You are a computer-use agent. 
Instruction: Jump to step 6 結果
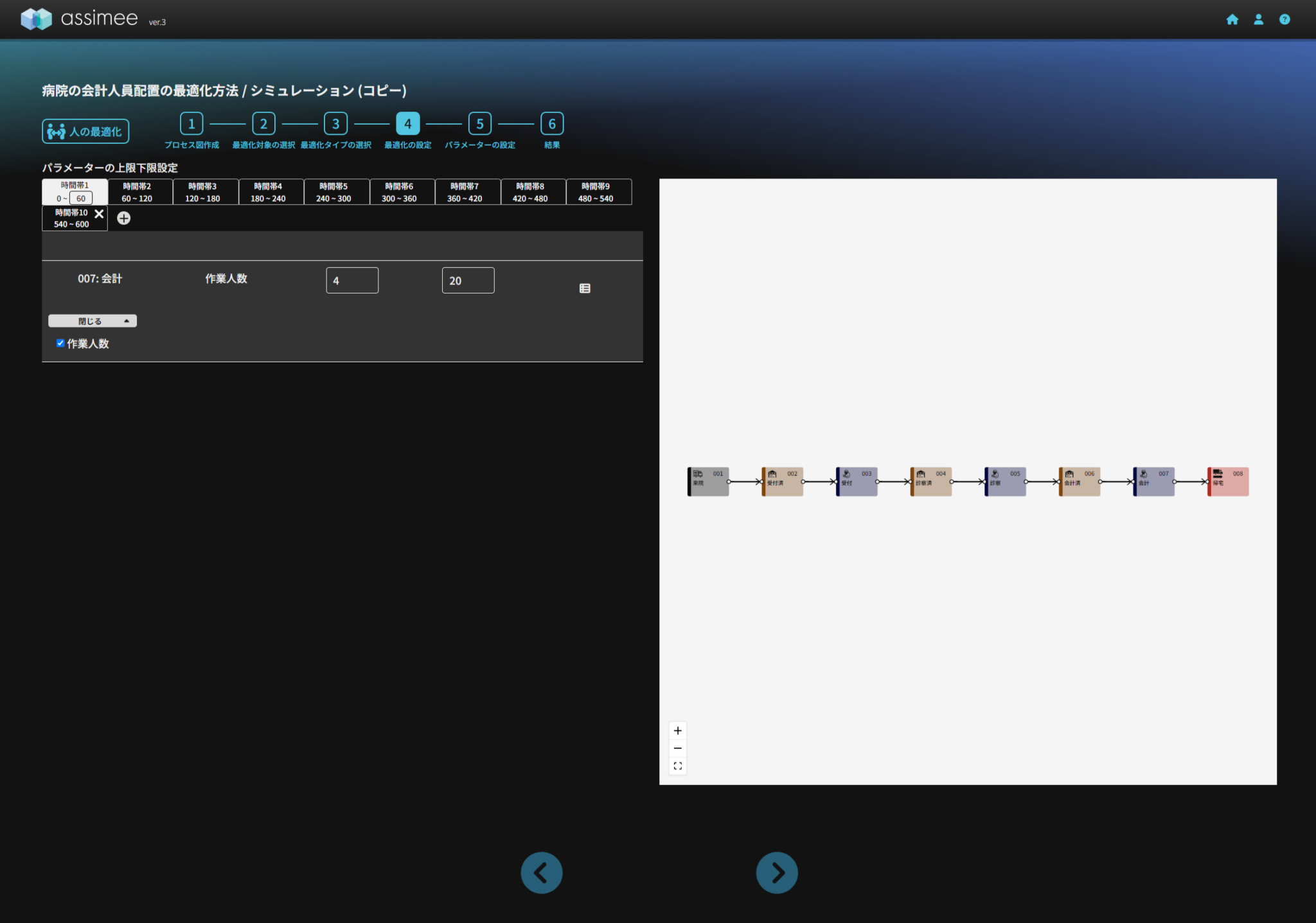(x=551, y=124)
